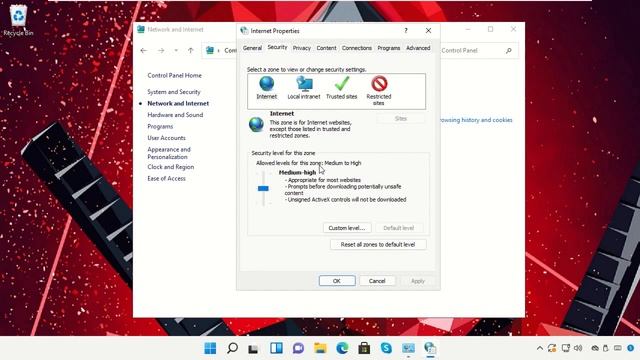Viewport: 640px width, 360px height.
Task: Switch to the Advanced tab
Action: [x=418, y=48]
